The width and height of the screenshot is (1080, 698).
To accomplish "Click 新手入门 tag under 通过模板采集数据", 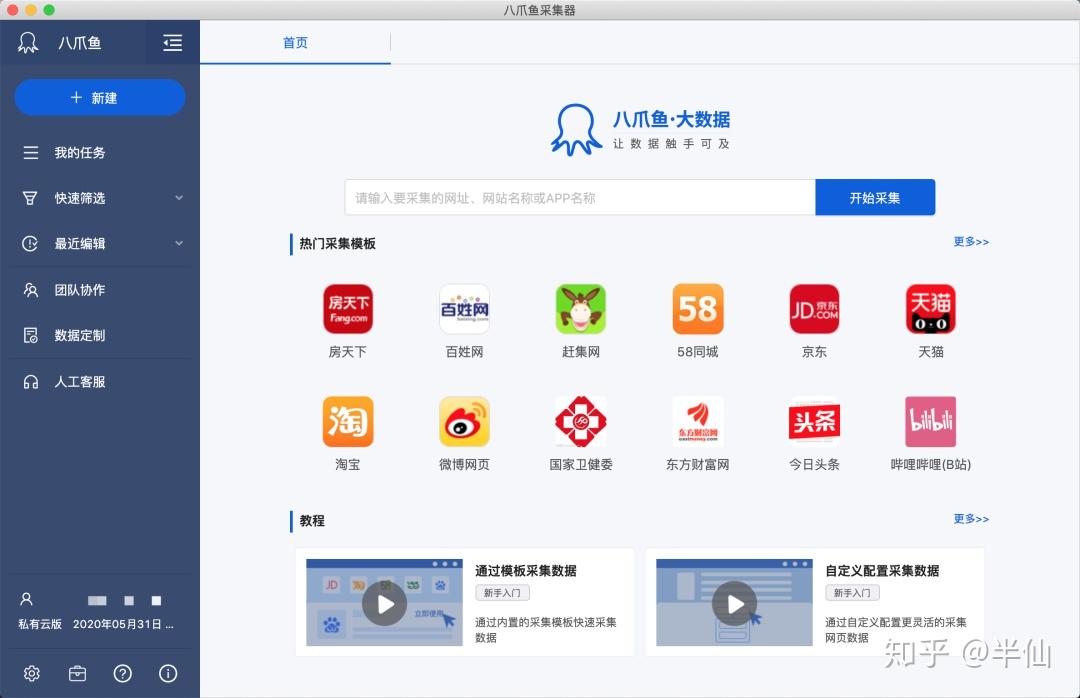I will (502, 593).
